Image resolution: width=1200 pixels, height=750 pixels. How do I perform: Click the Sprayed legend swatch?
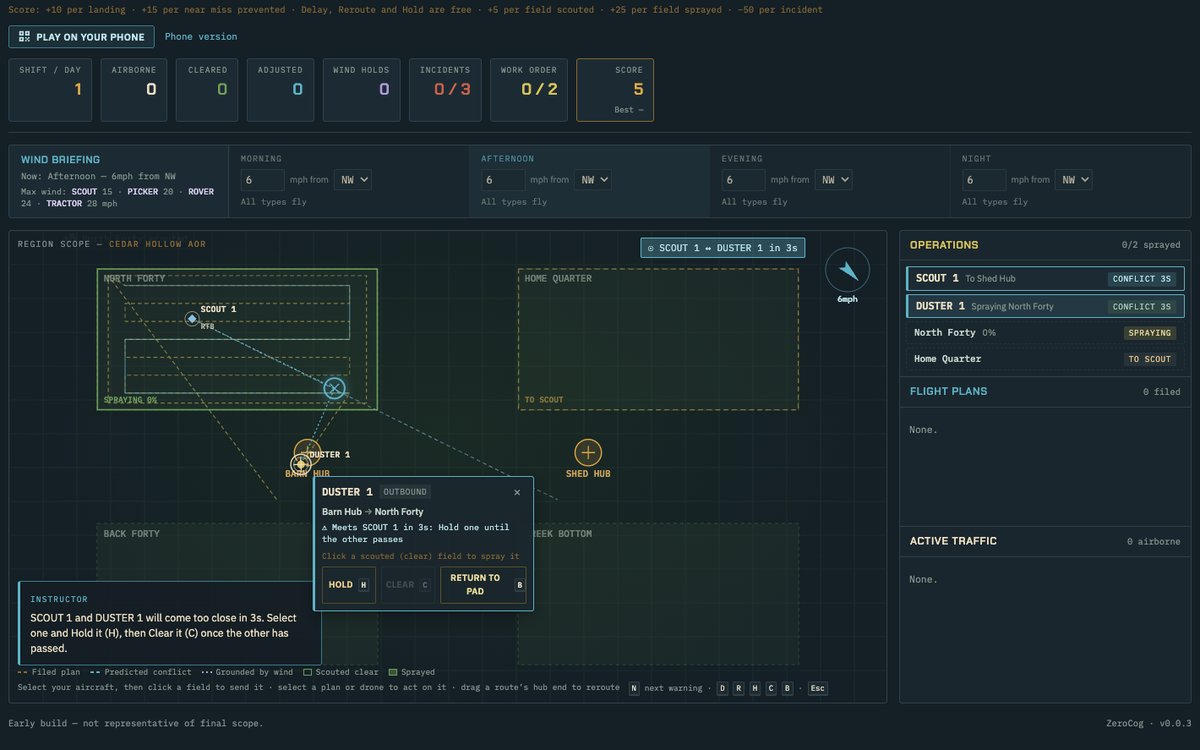(392, 672)
